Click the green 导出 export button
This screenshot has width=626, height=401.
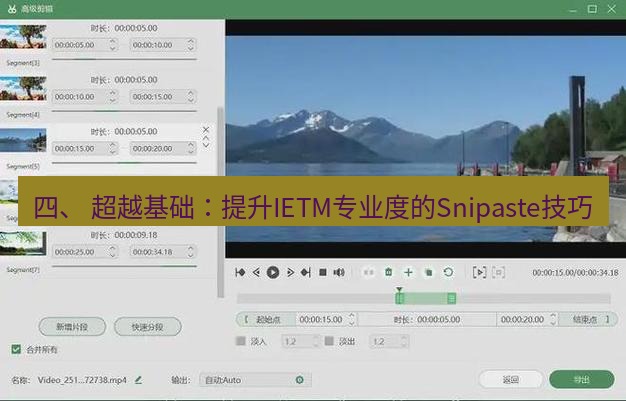pyautogui.click(x=582, y=379)
